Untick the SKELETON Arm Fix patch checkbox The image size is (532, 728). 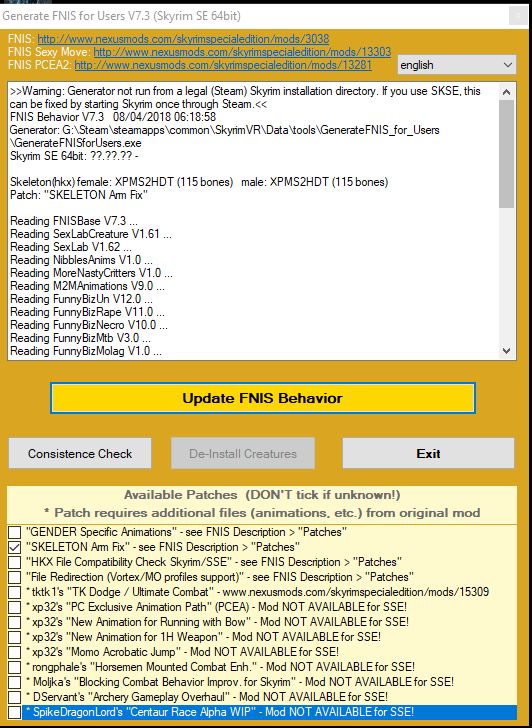click(x=15, y=547)
